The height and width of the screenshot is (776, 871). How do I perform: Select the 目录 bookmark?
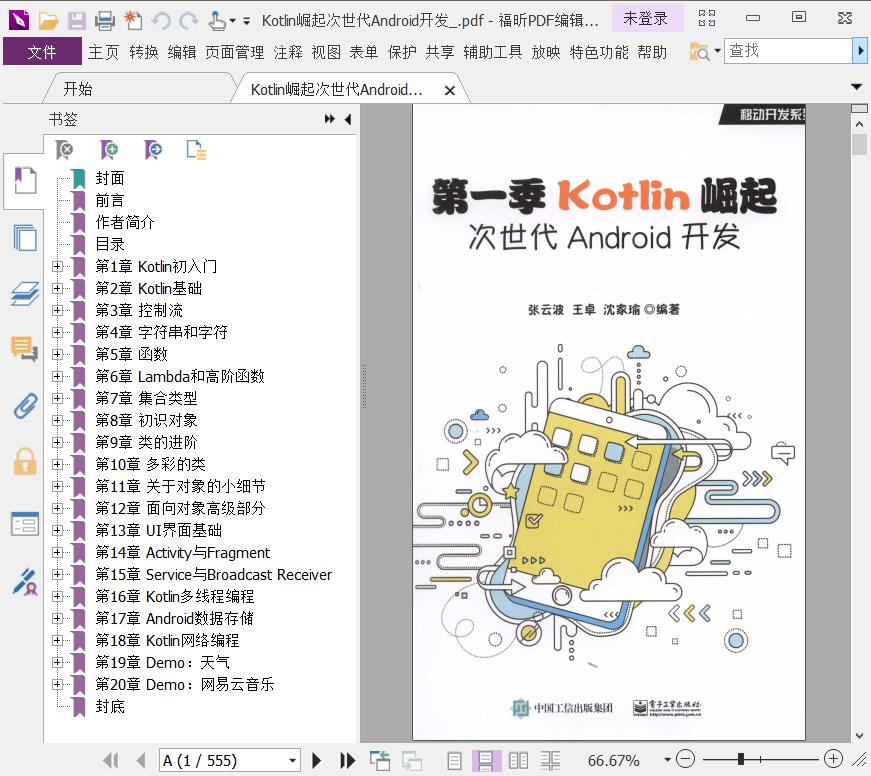109,244
